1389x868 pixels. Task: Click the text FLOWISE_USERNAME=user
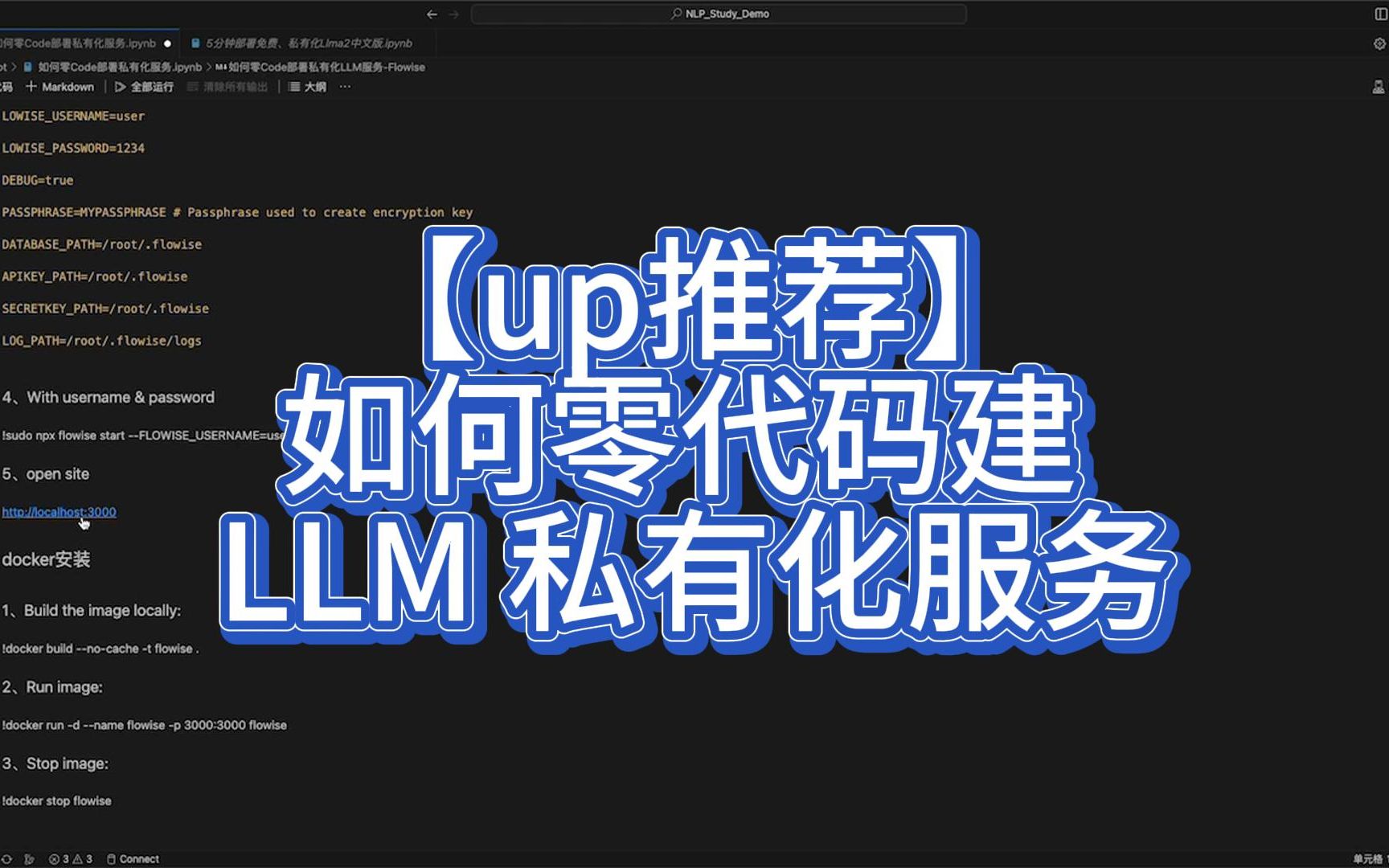coord(73,117)
